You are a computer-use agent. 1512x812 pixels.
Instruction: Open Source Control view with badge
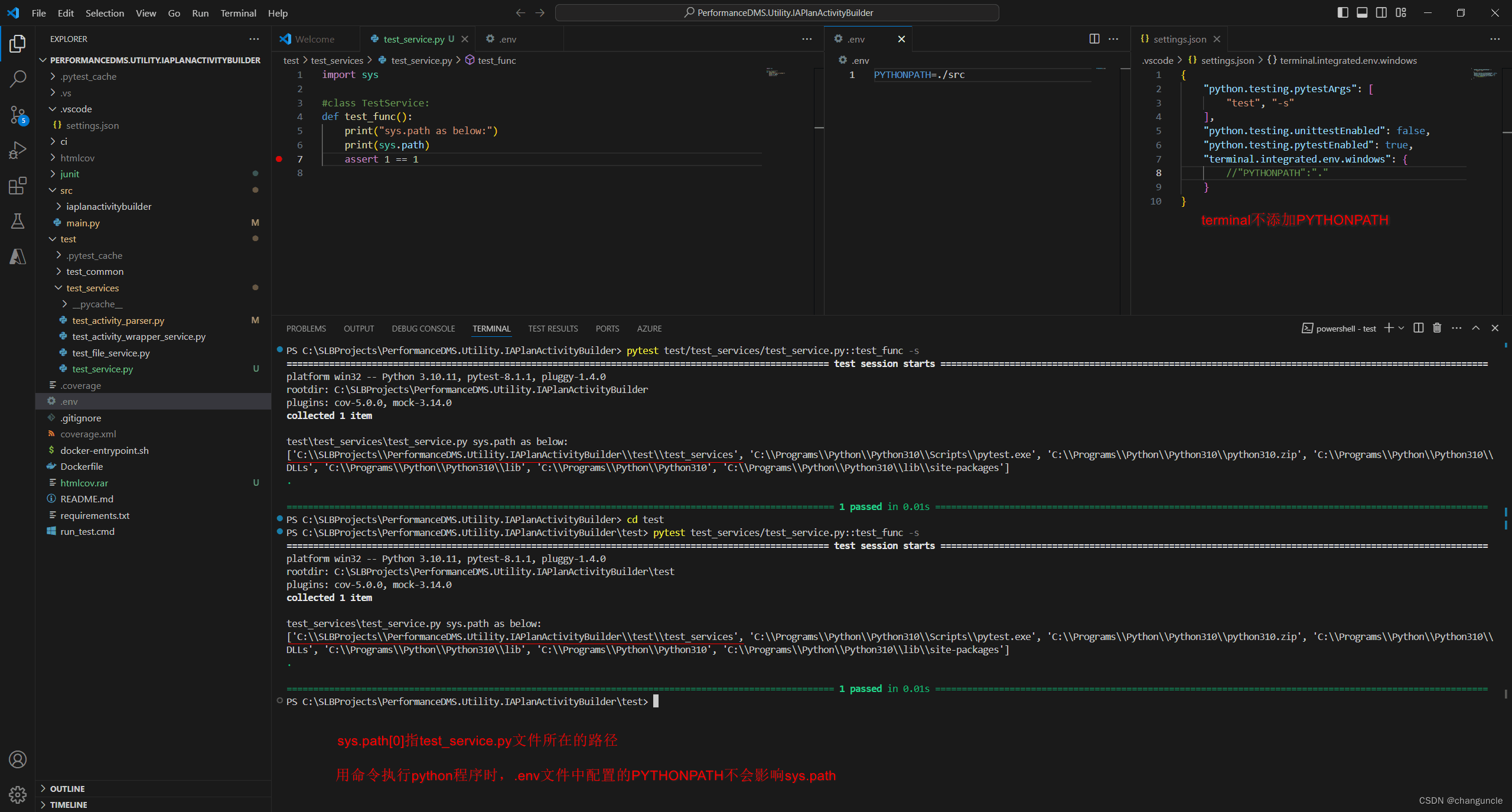18,115
